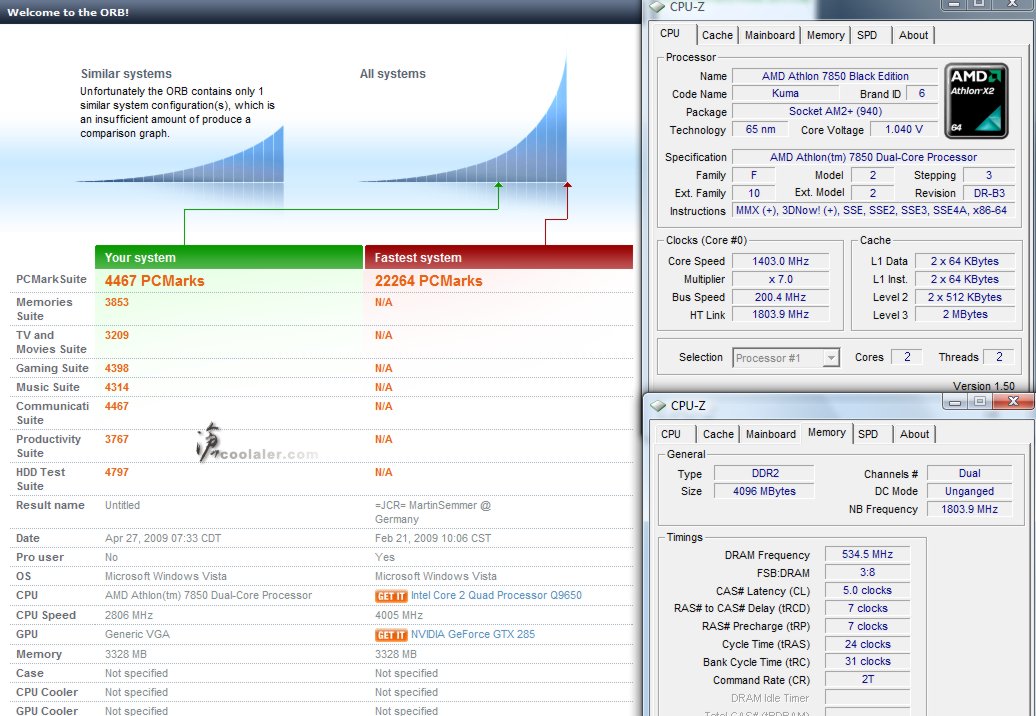Open Mainboard tab in lower CPU-Z window
Screen dimensions: 1036x716
coord(770,434)
